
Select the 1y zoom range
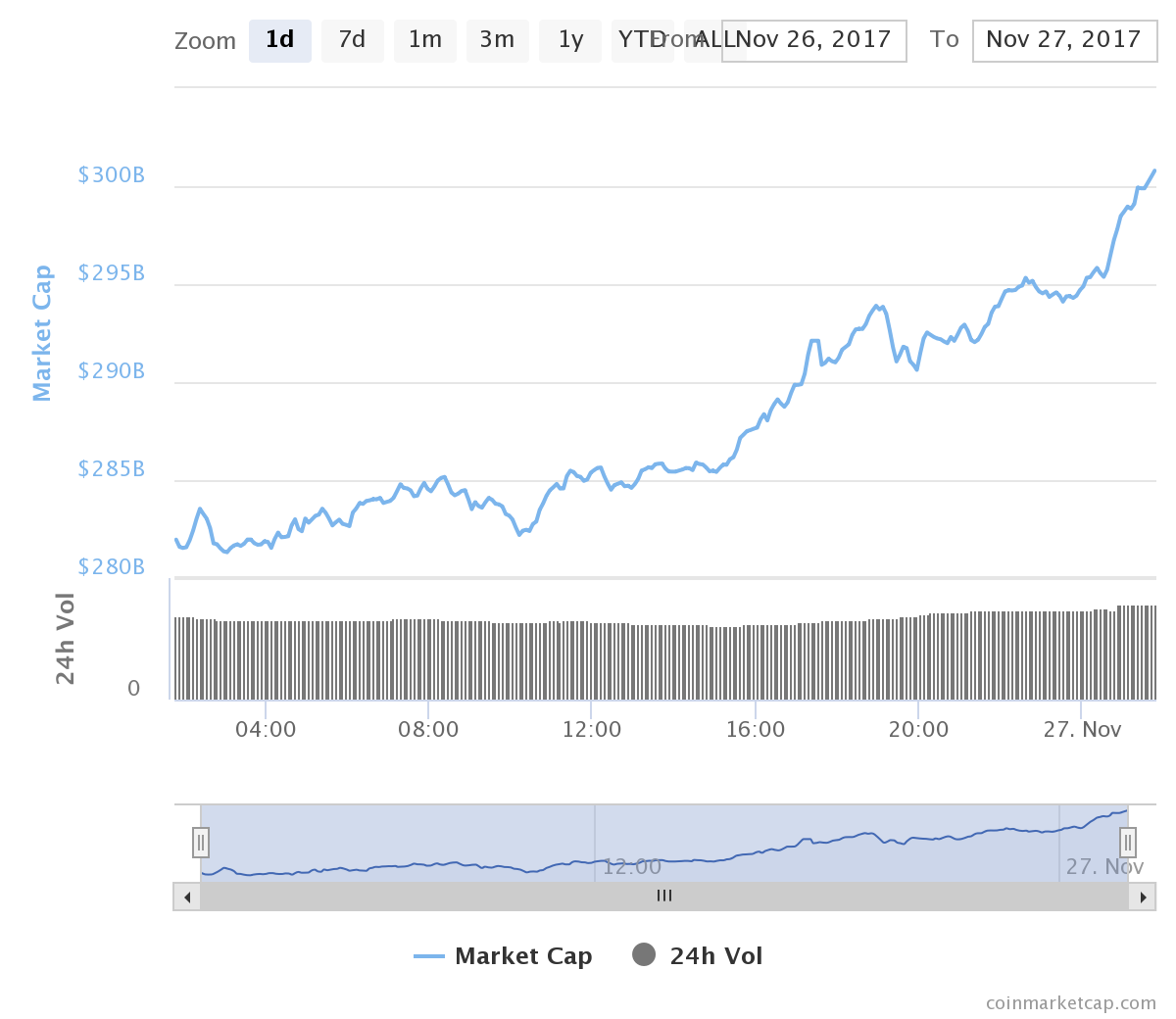[x=569, y=40]
